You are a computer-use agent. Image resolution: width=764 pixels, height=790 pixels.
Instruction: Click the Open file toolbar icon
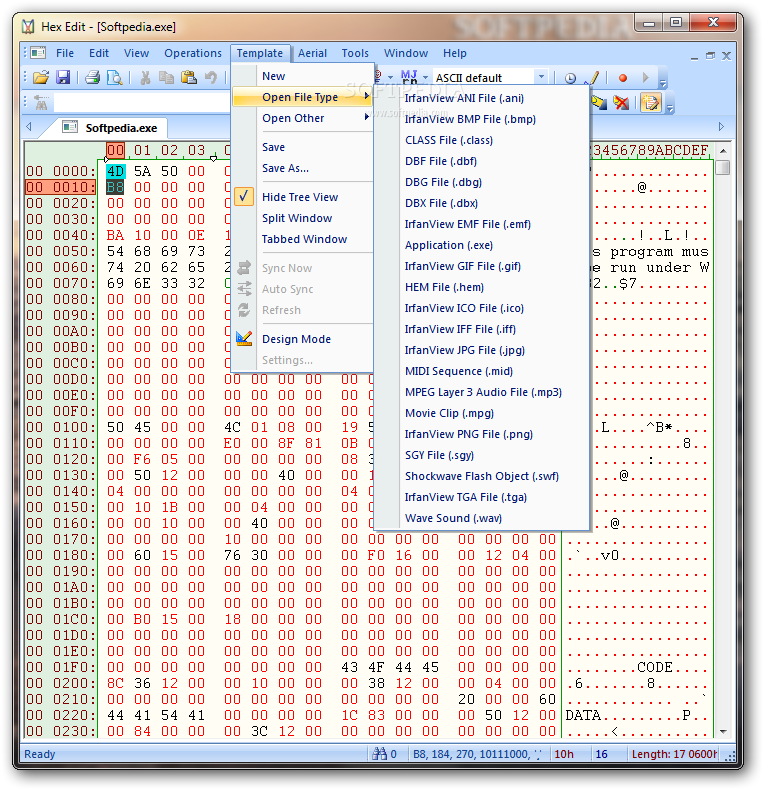(x=41, y=78)
